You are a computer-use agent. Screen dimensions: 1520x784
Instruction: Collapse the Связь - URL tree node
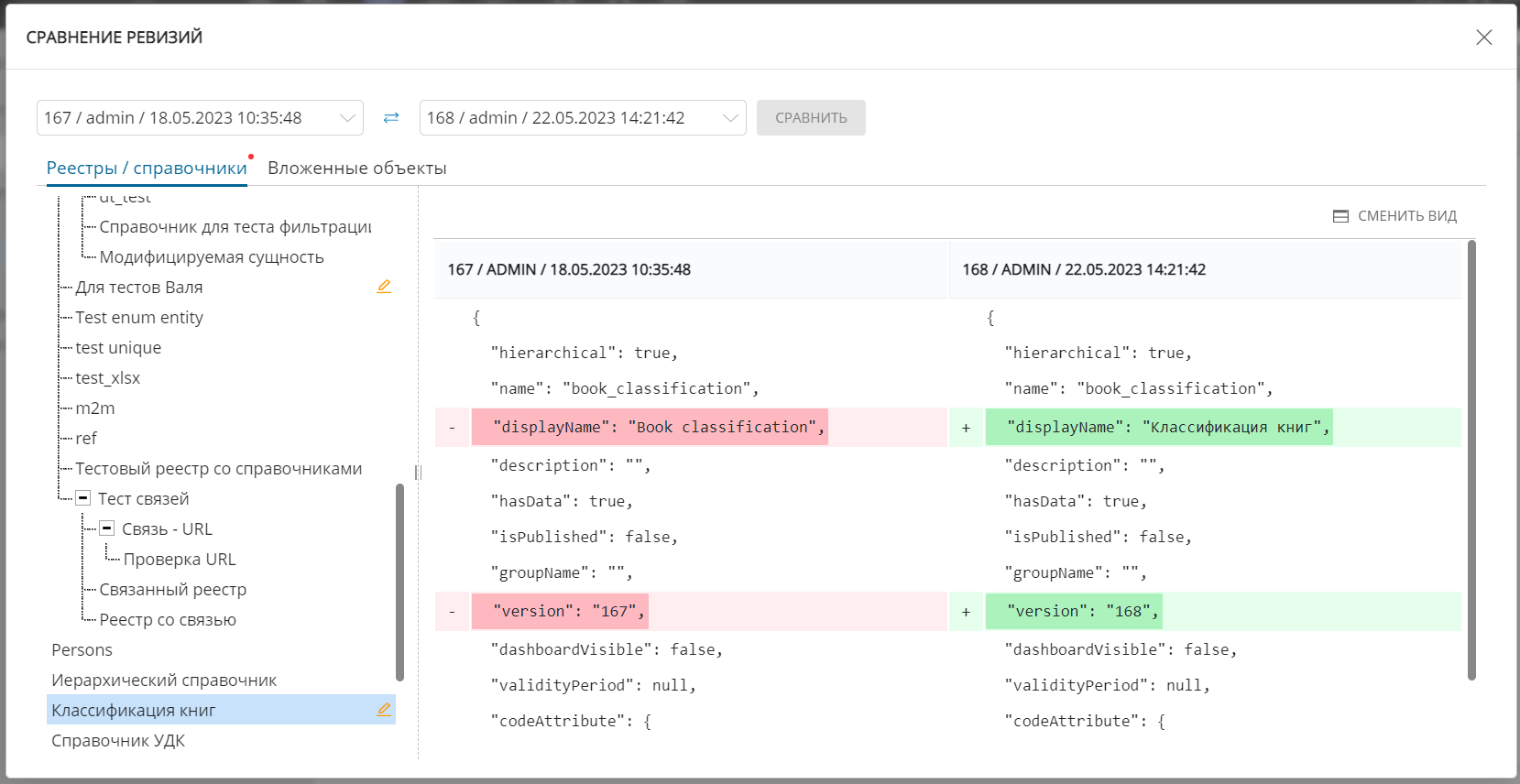(107, 528)
